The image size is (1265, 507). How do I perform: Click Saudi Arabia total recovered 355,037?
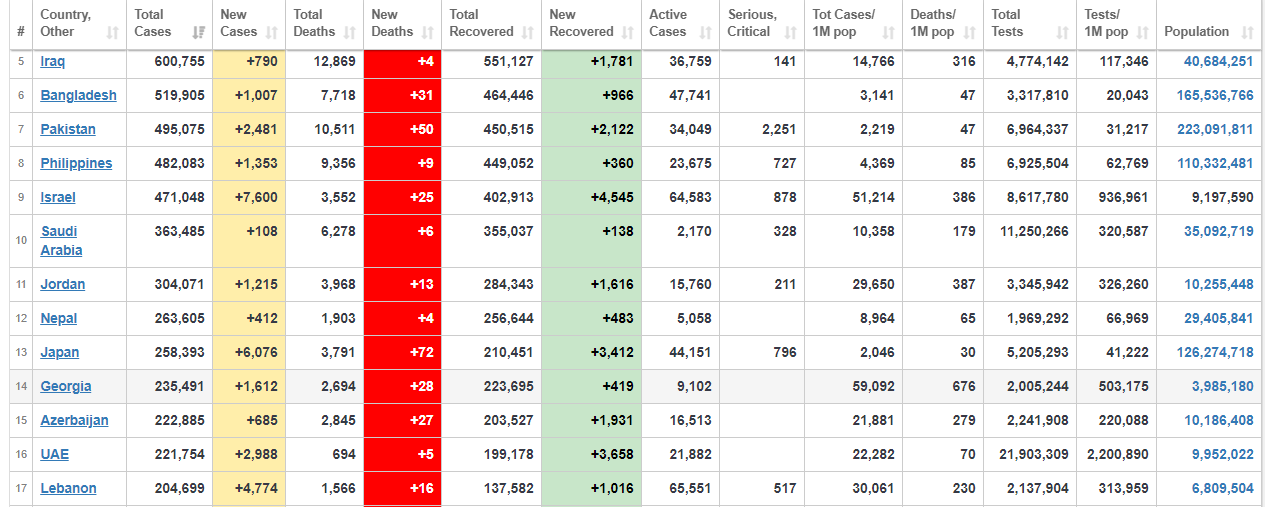[507, 231]
